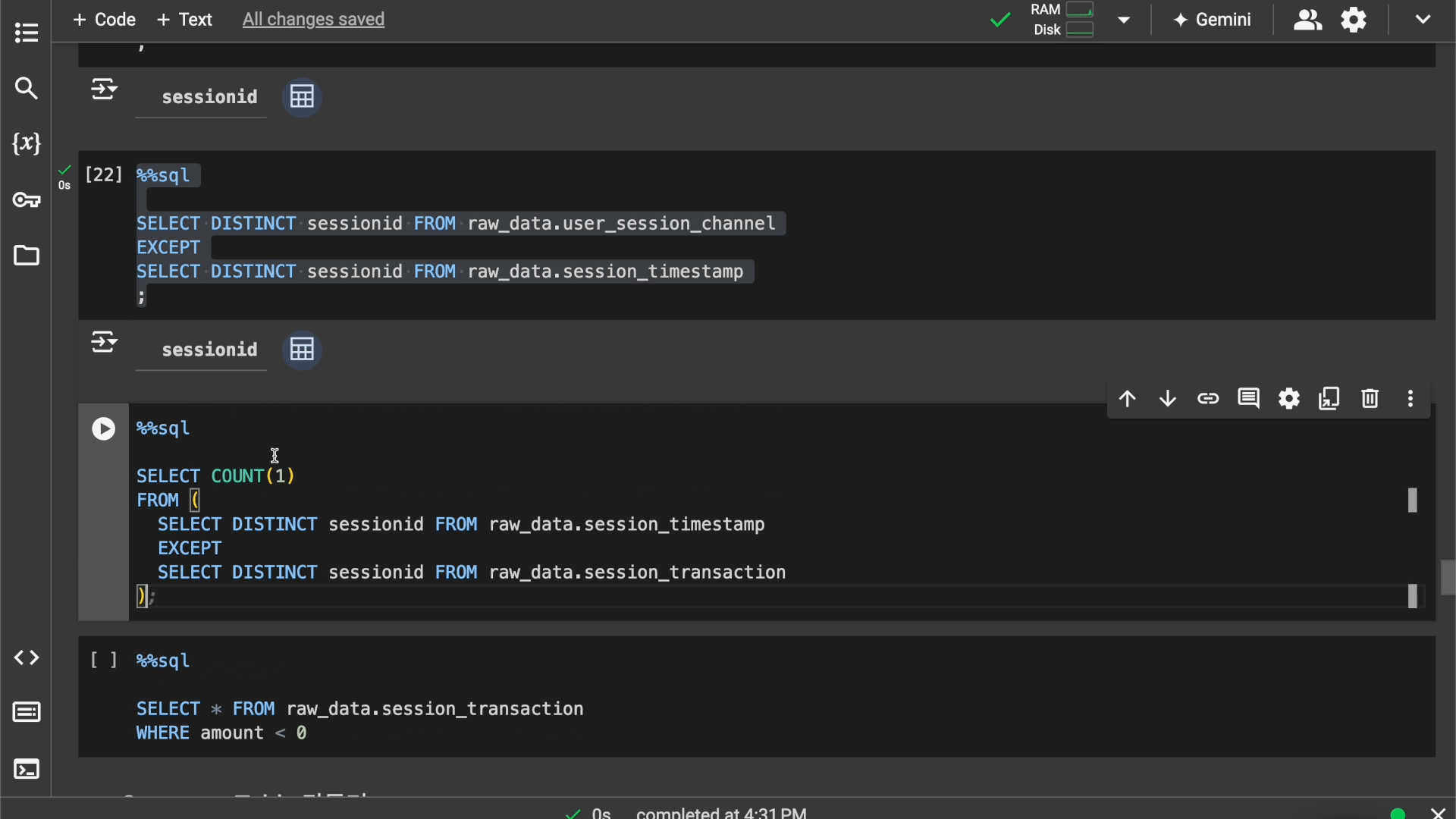Screen dimensions: 1456x819
Task: Click the move cell up arrow icon
Action: (1127, 399)
